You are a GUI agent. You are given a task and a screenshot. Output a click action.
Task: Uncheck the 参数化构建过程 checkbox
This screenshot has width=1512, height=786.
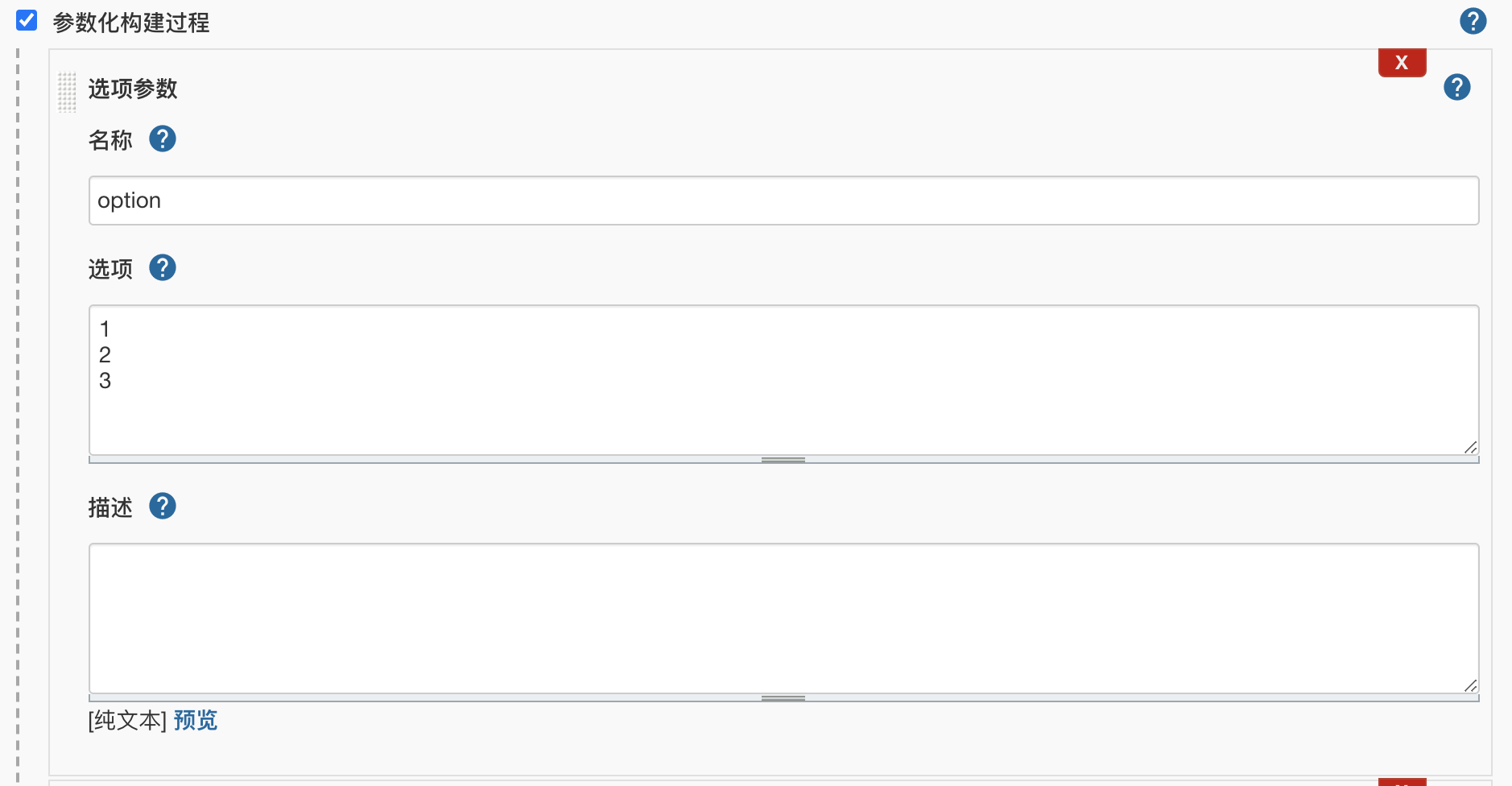[27, 20]
